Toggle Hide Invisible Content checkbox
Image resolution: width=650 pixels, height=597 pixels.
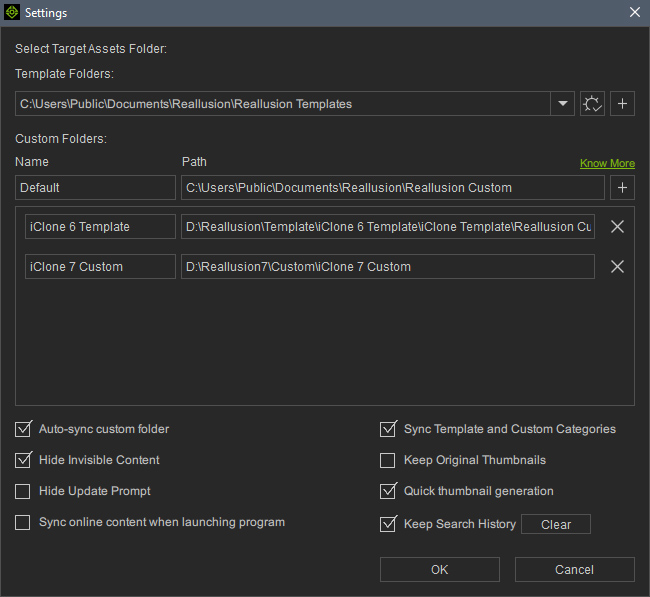coord(23,460)
